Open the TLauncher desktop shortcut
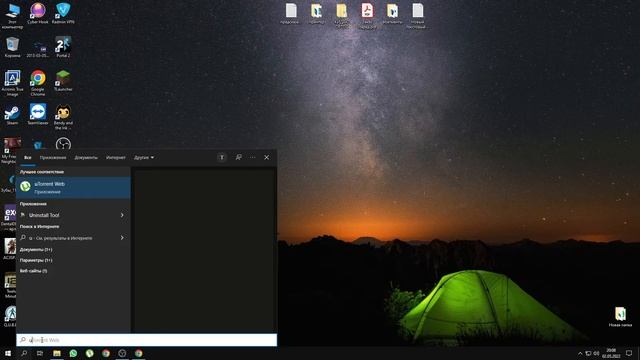Image resolution: width=640 pixels, height=360 pixels. [63, 80]
